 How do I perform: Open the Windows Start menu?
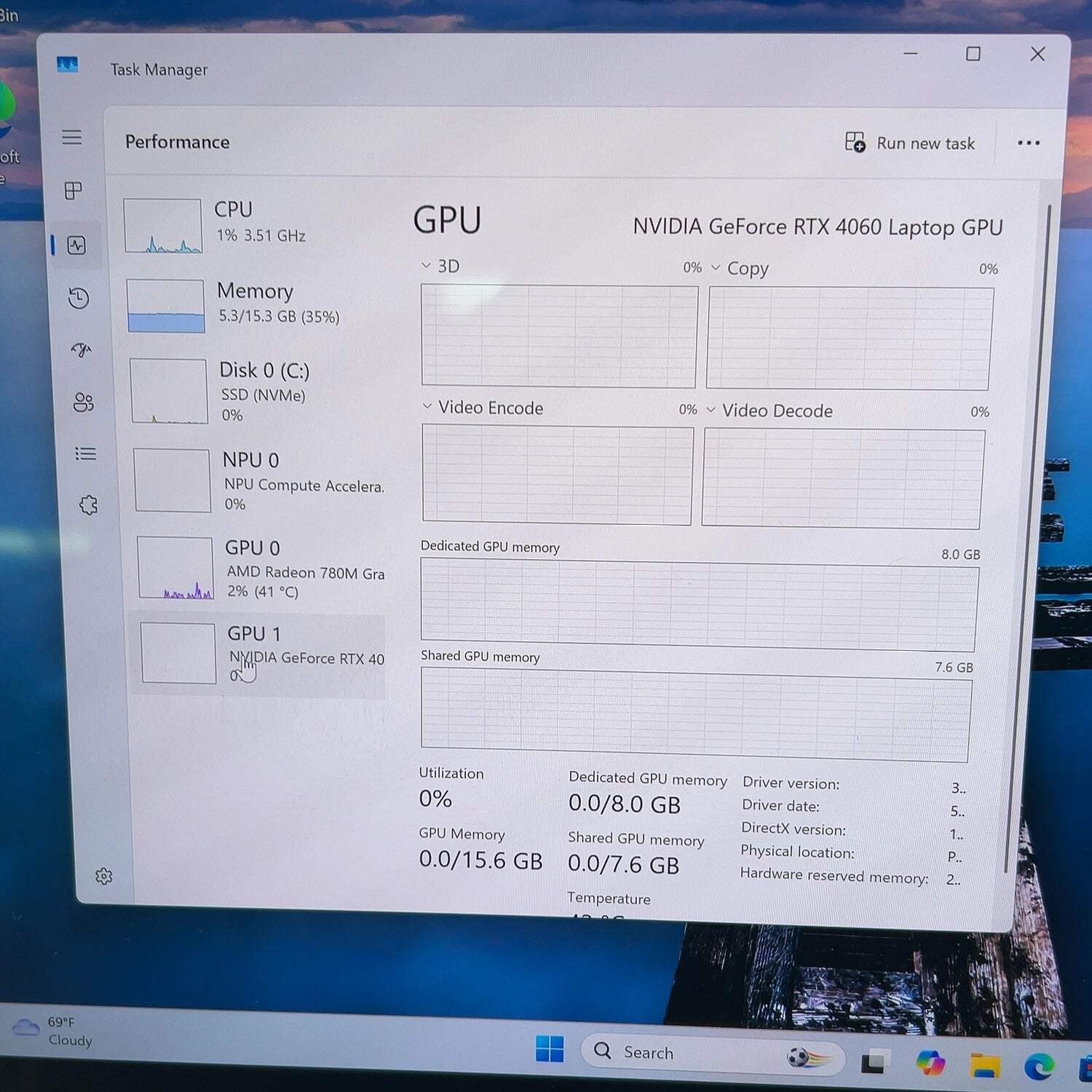tap(550, 1049)
